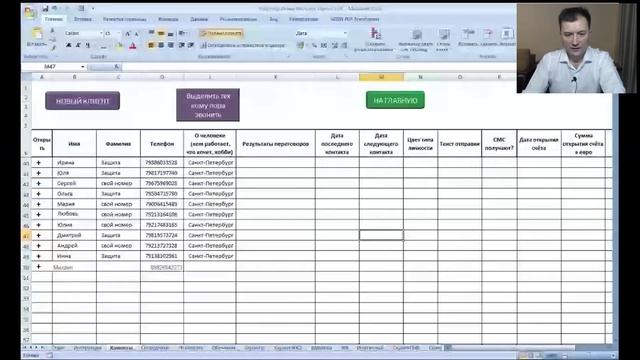
Task: Click the percent style icon
Action: (x=314, y=45)
